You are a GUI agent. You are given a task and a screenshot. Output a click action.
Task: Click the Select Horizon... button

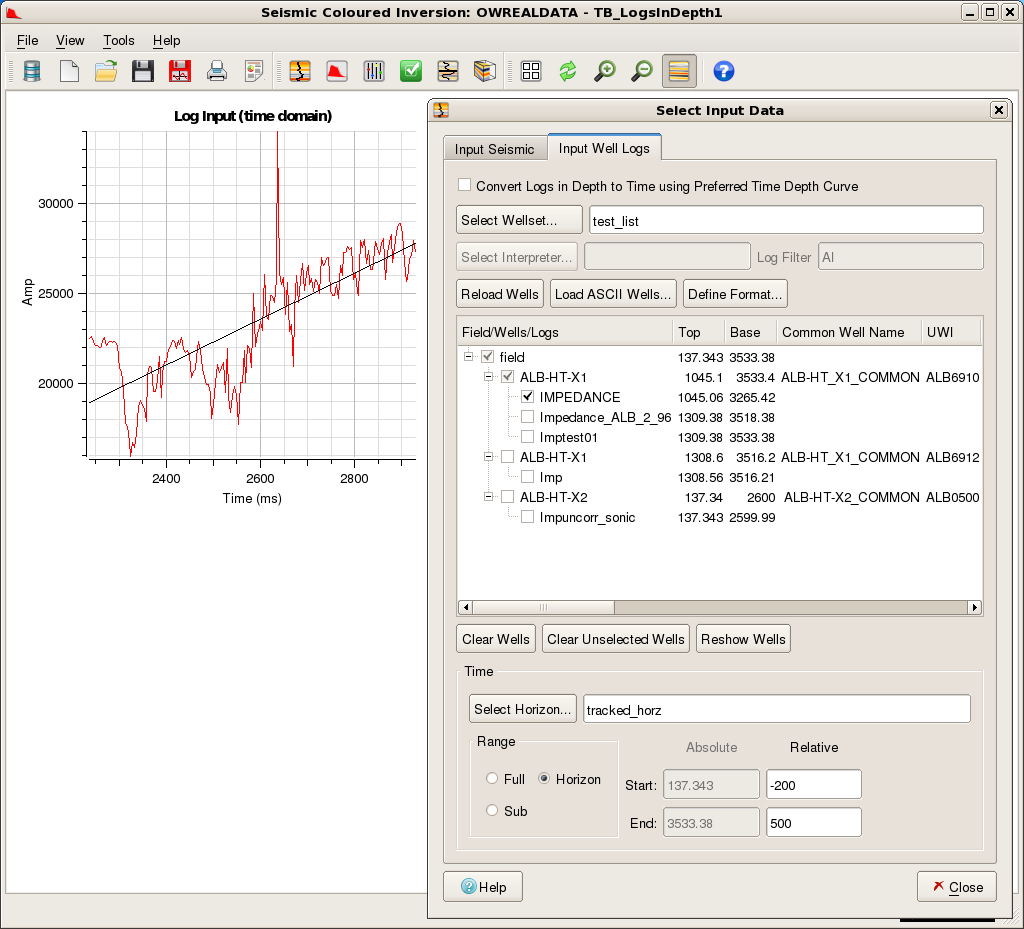[x=522, y=709]
